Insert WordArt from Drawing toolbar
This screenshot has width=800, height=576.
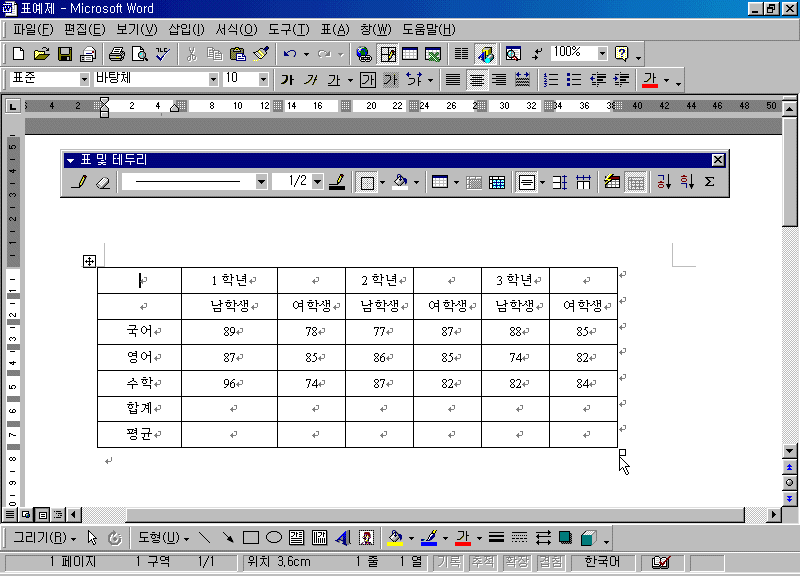(x=344, y=537)
